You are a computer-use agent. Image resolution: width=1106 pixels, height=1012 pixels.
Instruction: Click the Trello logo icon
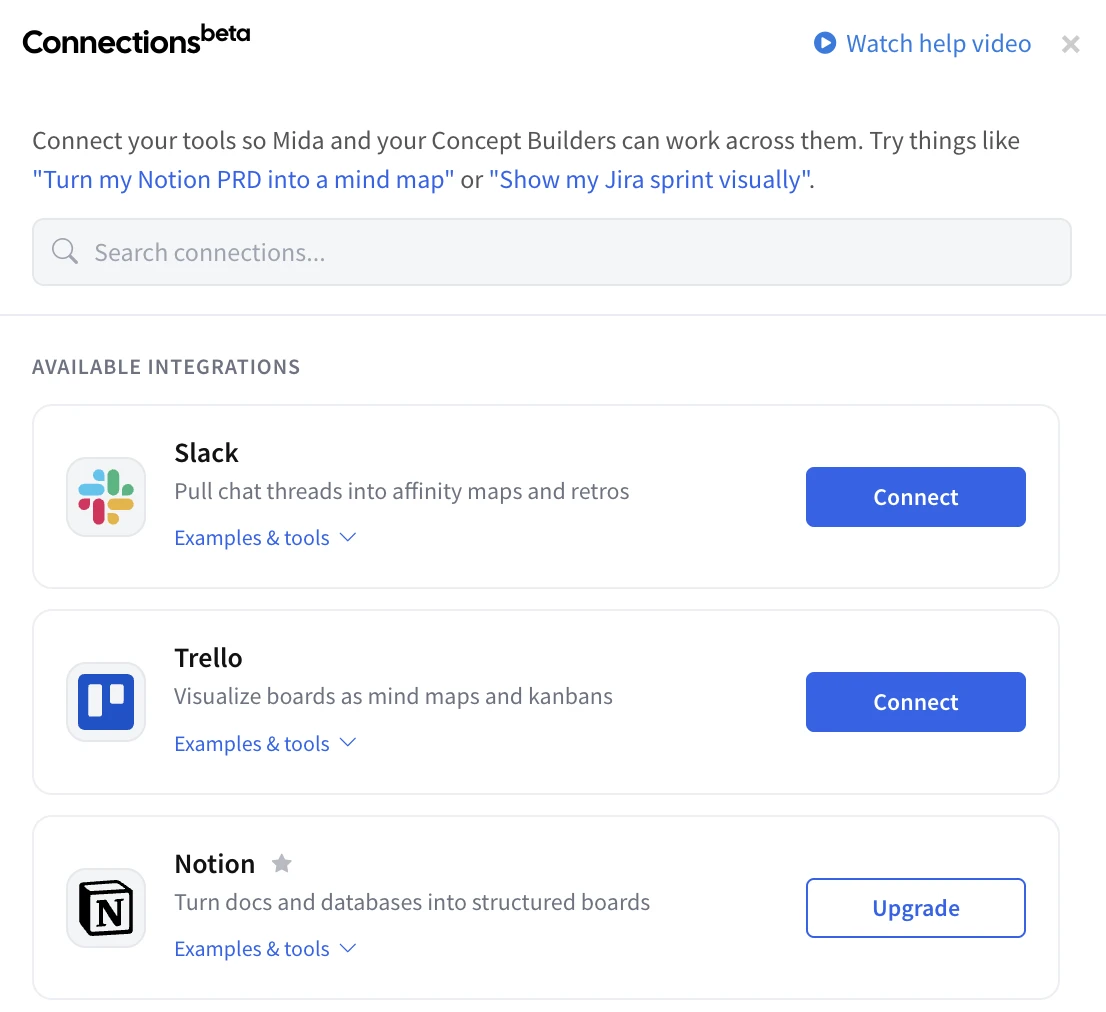[106, 702]
